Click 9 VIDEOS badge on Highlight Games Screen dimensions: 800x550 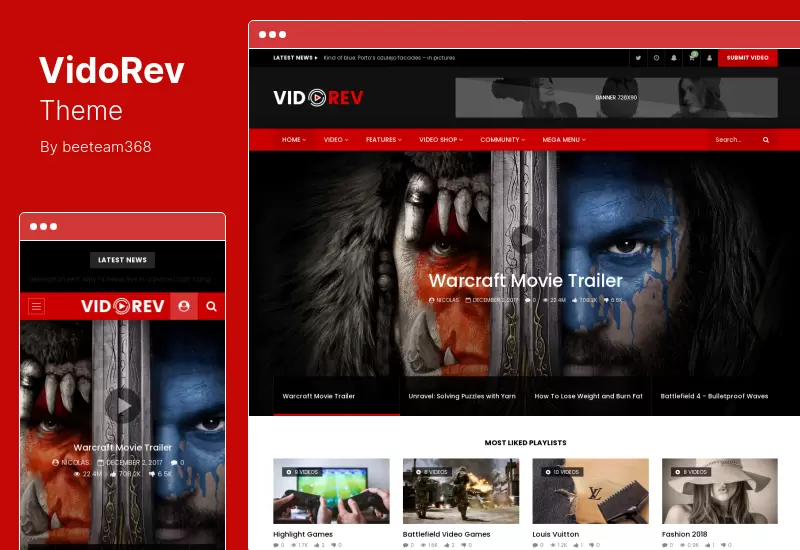point(302,472)
